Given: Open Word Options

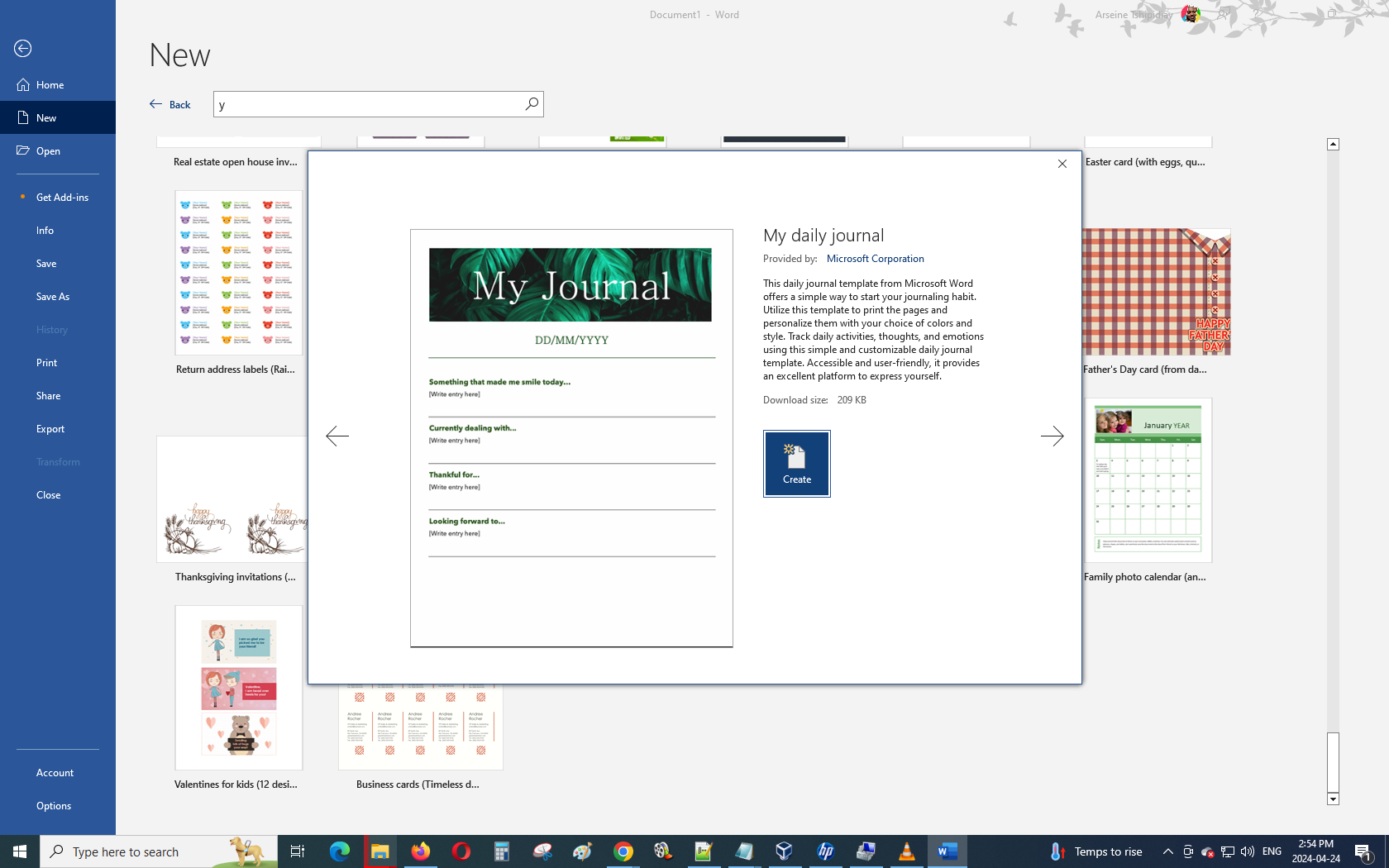Looking at the screenshot, I should point(54,806).
